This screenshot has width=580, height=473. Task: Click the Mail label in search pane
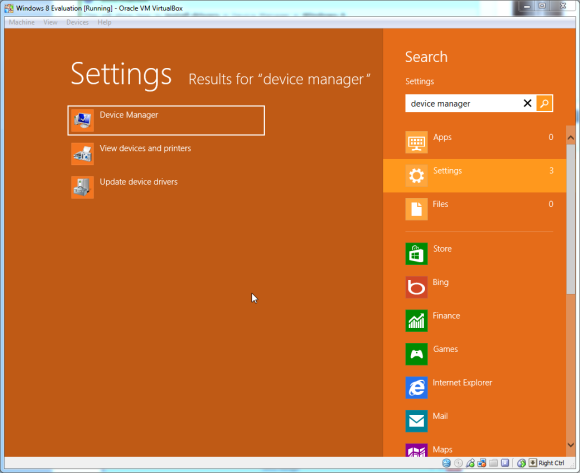point(440,416)
